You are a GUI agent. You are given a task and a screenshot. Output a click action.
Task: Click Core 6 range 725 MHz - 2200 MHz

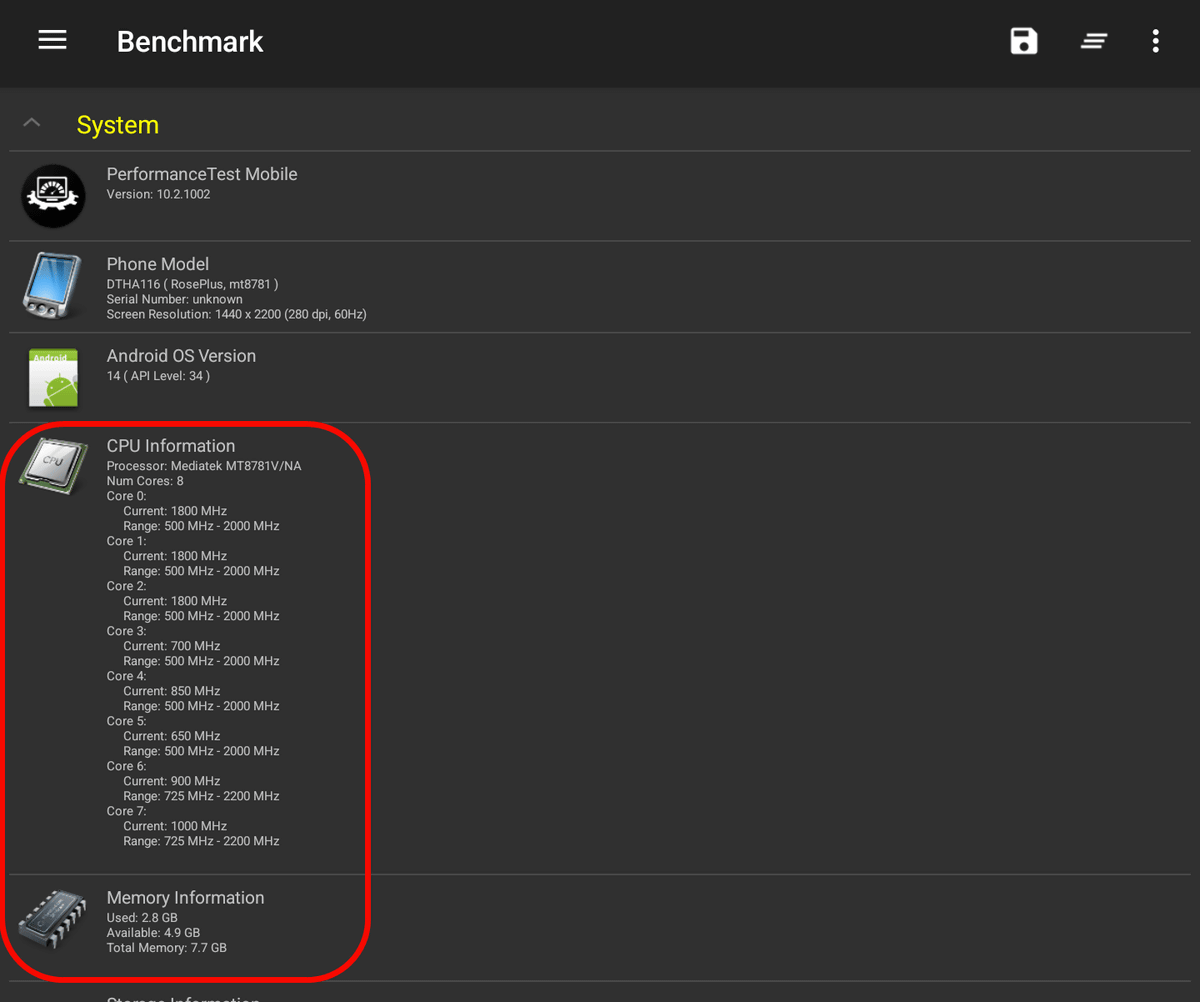pyautogui.click(x=201, y=796)
